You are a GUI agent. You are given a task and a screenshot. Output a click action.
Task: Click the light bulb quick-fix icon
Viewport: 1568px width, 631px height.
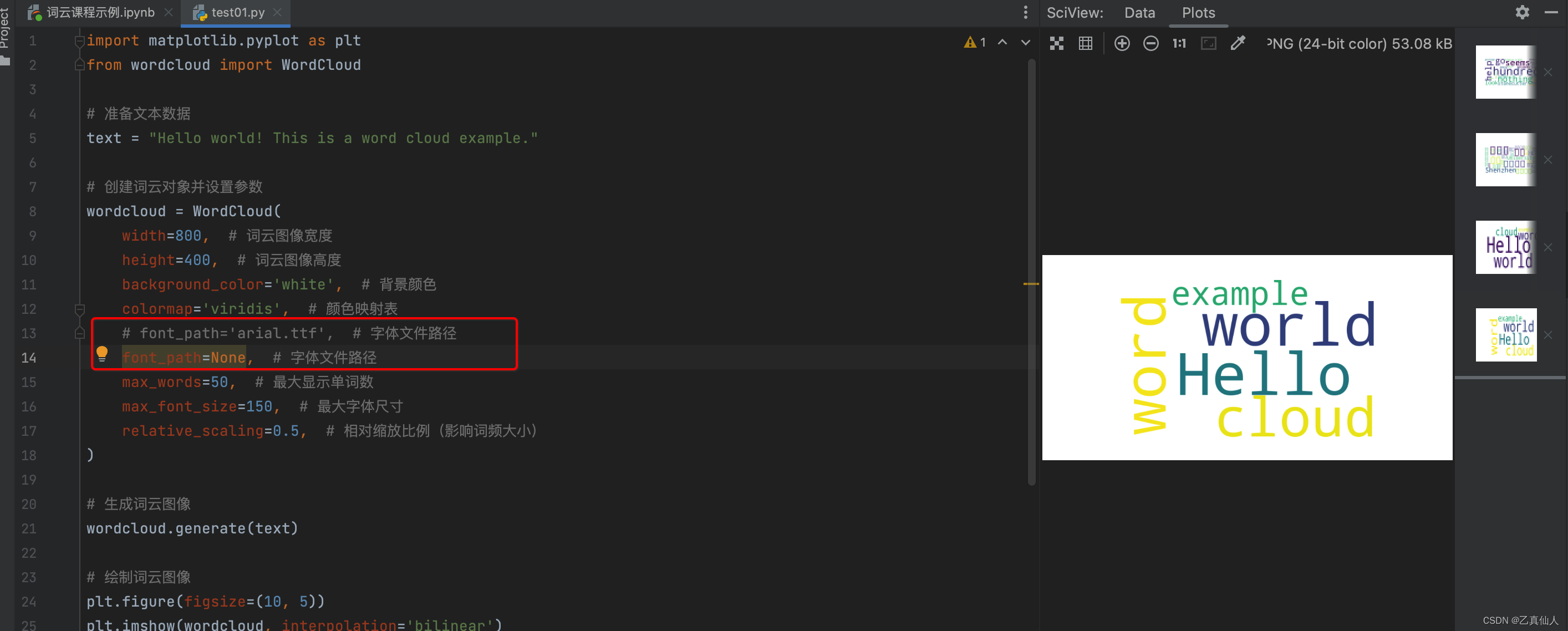pos(101,353)
